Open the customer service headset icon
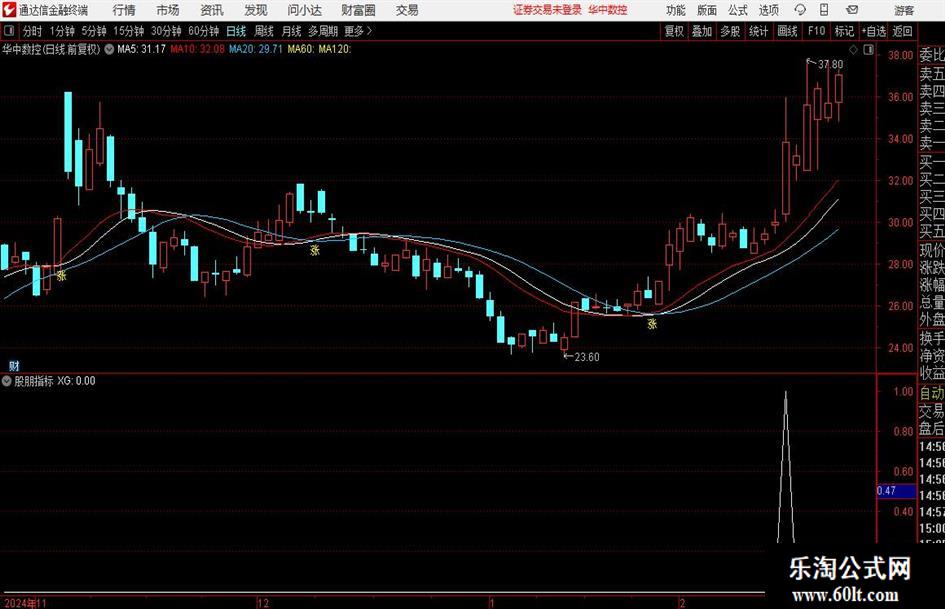The image size is (945, 609). pyautogui.click(x=800, y=10)
